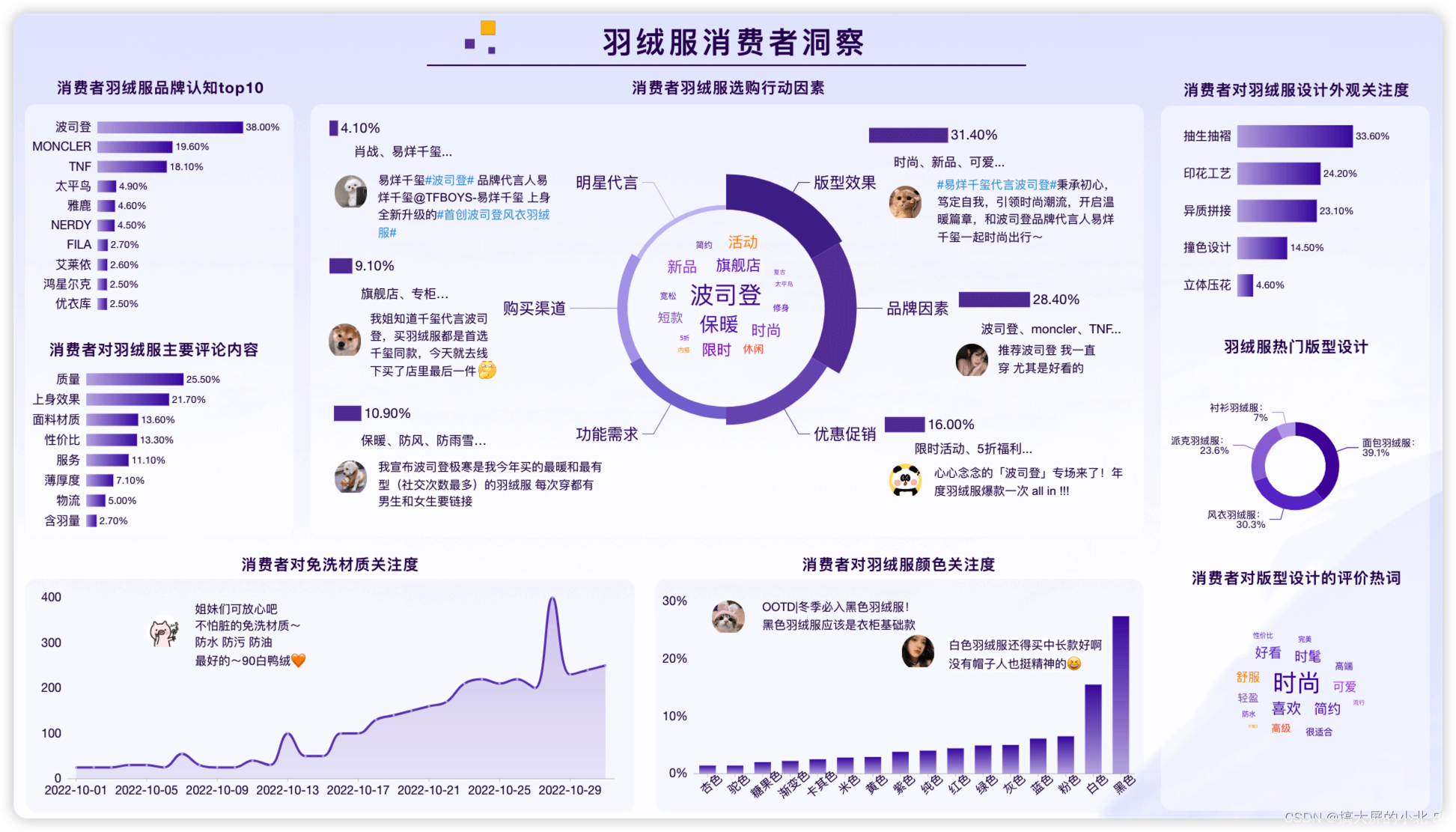Click the TNF 18.10% bar
This screenshot has width=1456, height=832.
tap(132, 166)
